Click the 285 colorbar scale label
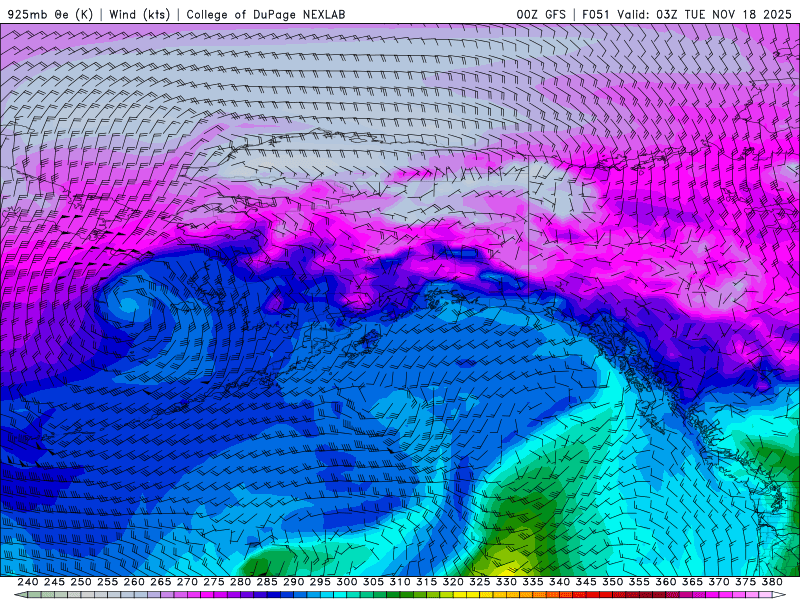The image size is (800, 600). pos(267,582)
